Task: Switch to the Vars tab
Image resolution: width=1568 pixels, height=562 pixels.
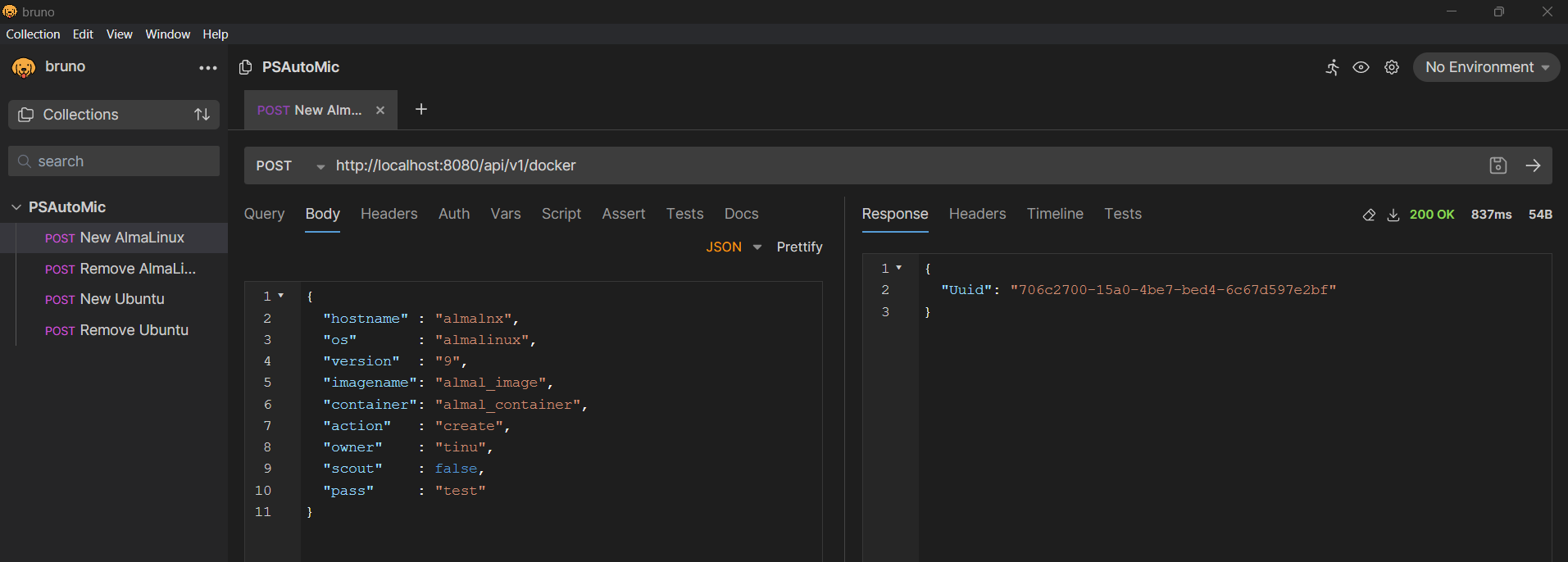Action: pyautogui.click(x=506, y=214)
